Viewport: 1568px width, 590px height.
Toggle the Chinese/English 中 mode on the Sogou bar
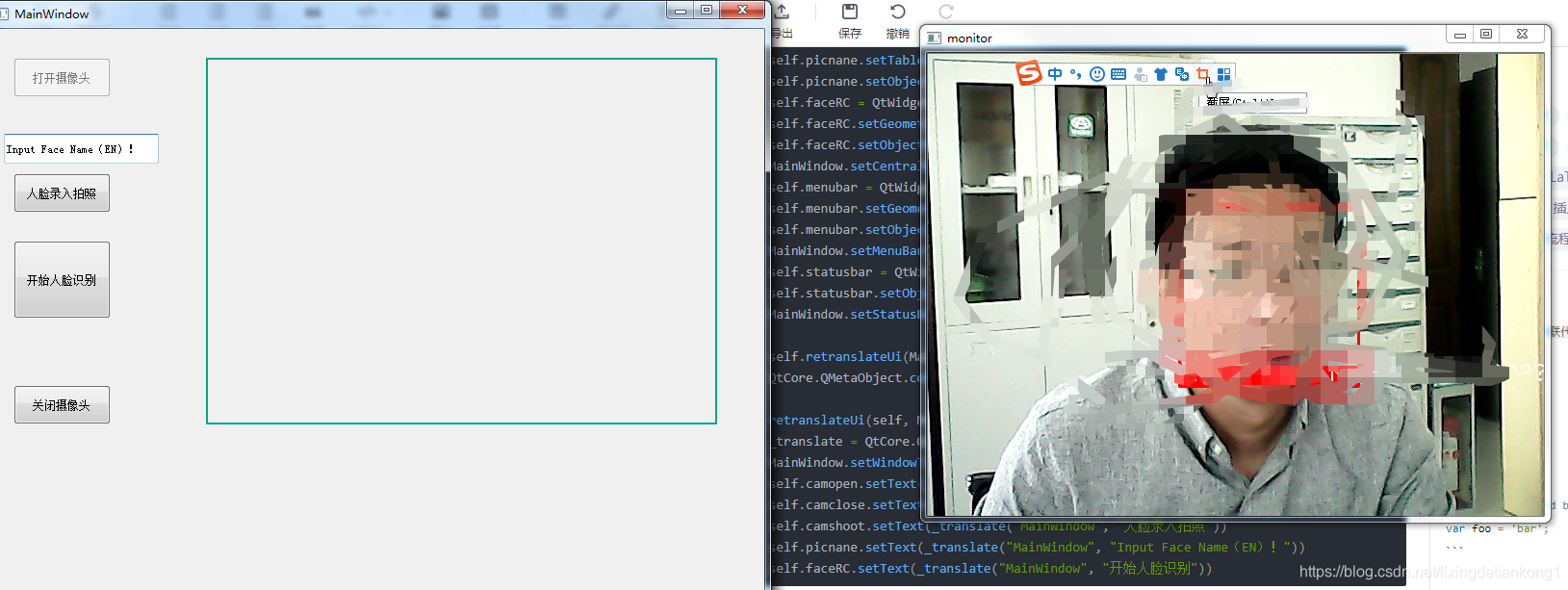point(1056,74)
